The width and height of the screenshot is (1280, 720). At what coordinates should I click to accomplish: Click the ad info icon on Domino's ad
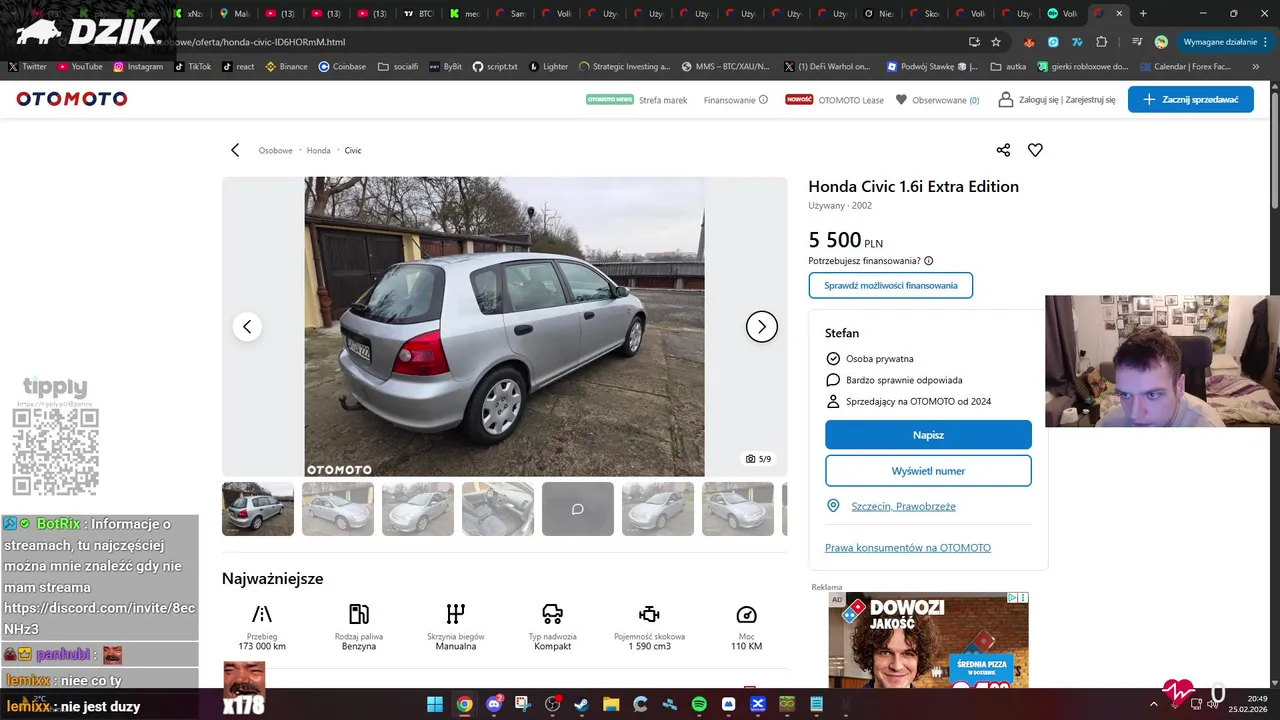[1012, 598]
